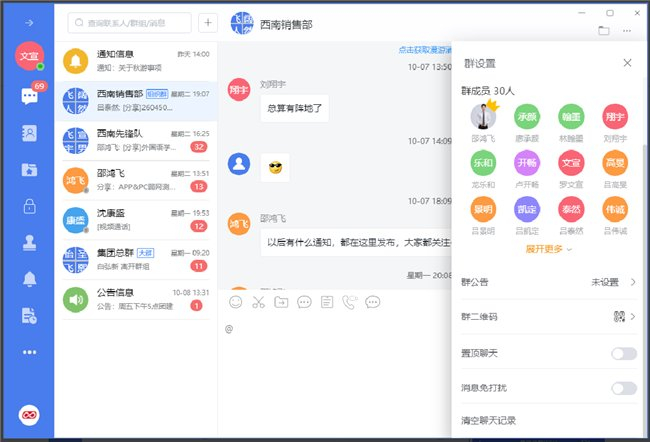Click the plus button beside search
Image resolution: width=650 pixels, height=442 pixels.
click(208, 23)
